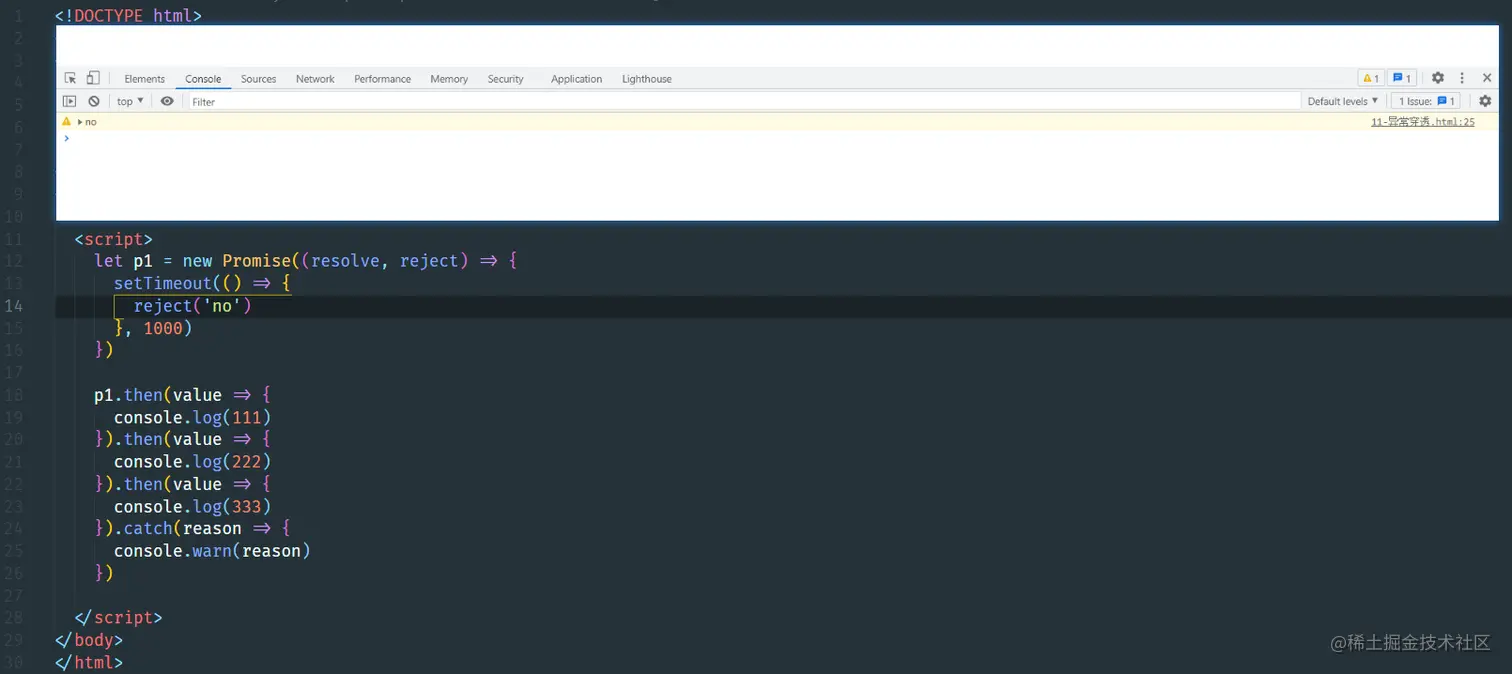Click the 'console.warn(reason)' statement
The height and width of the screenshot is (674, 1512).
pyautogui.click(x=212, y=551)
